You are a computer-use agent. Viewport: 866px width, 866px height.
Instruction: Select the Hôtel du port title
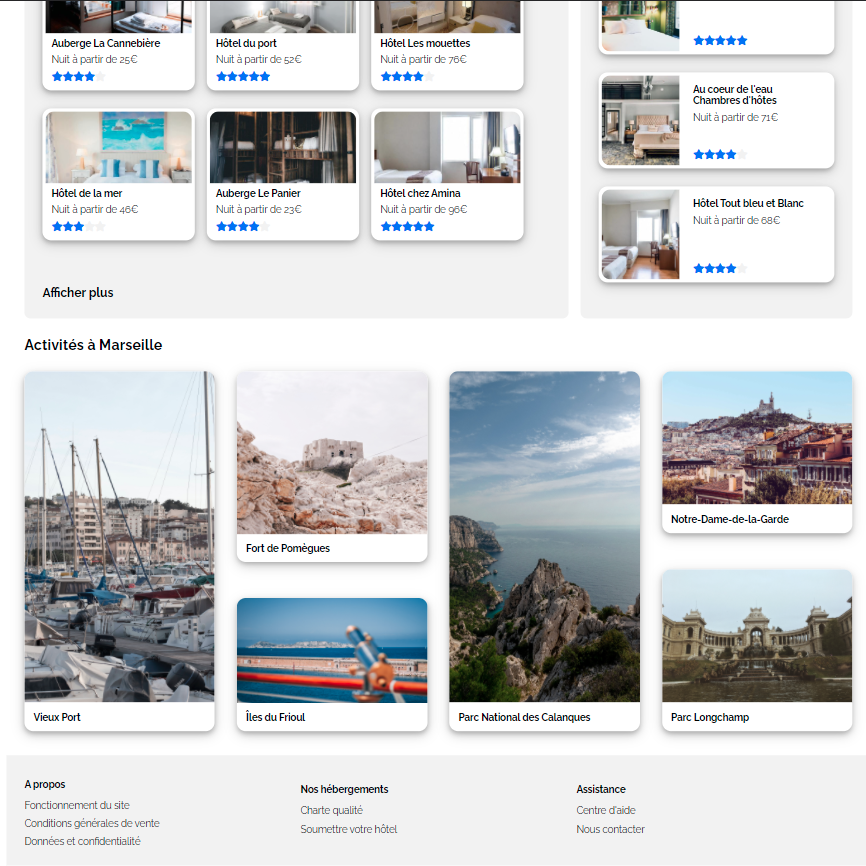[x=246, y=43]
